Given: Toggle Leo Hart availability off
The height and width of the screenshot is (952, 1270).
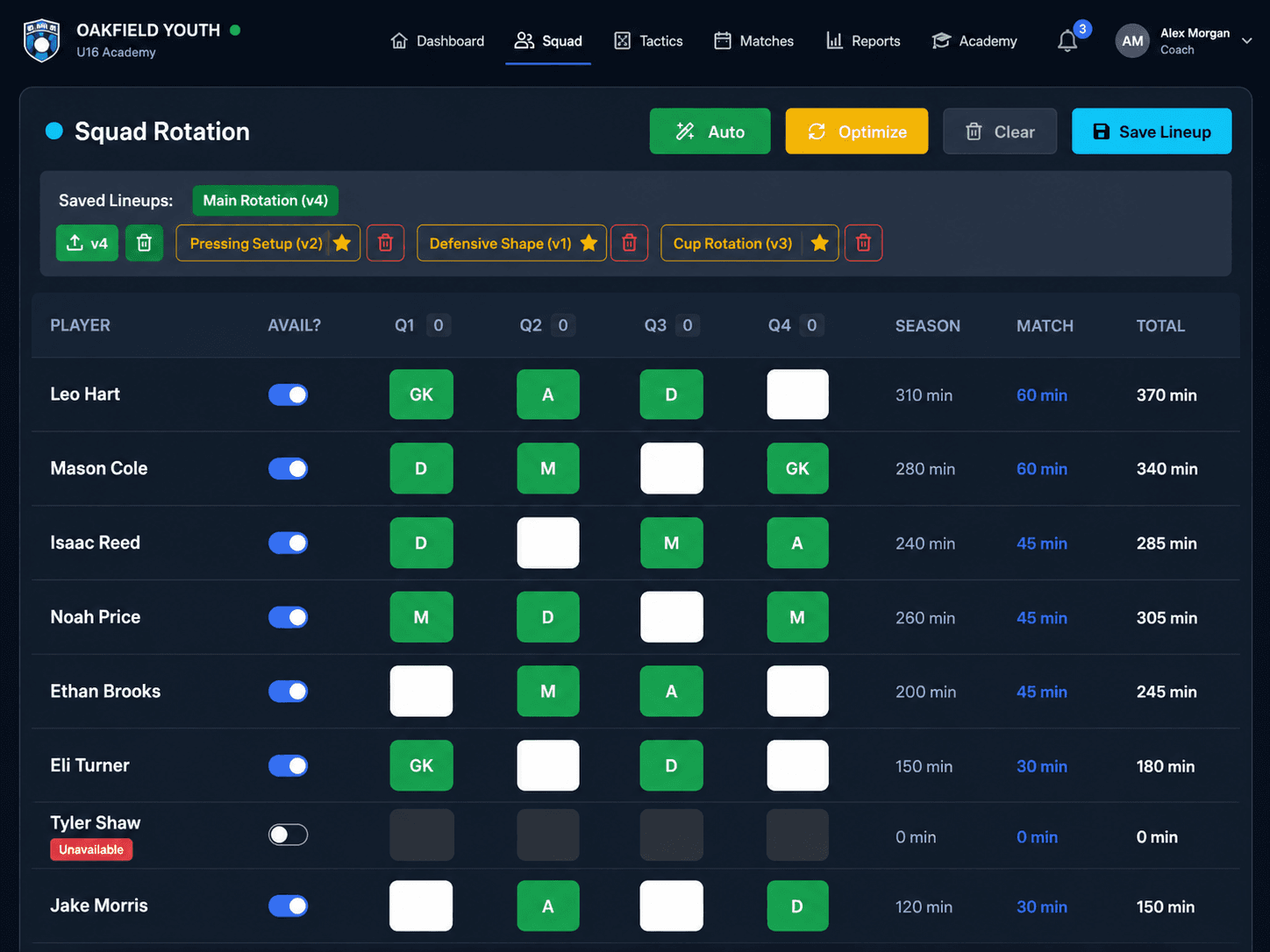Looking at the screenshot, I should (288, 394).
